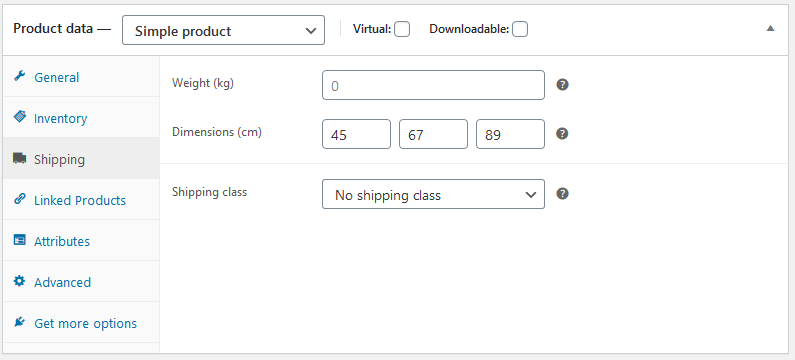
Task: Click the help icon beside Shipping class
Action: (x=562, y=194)
